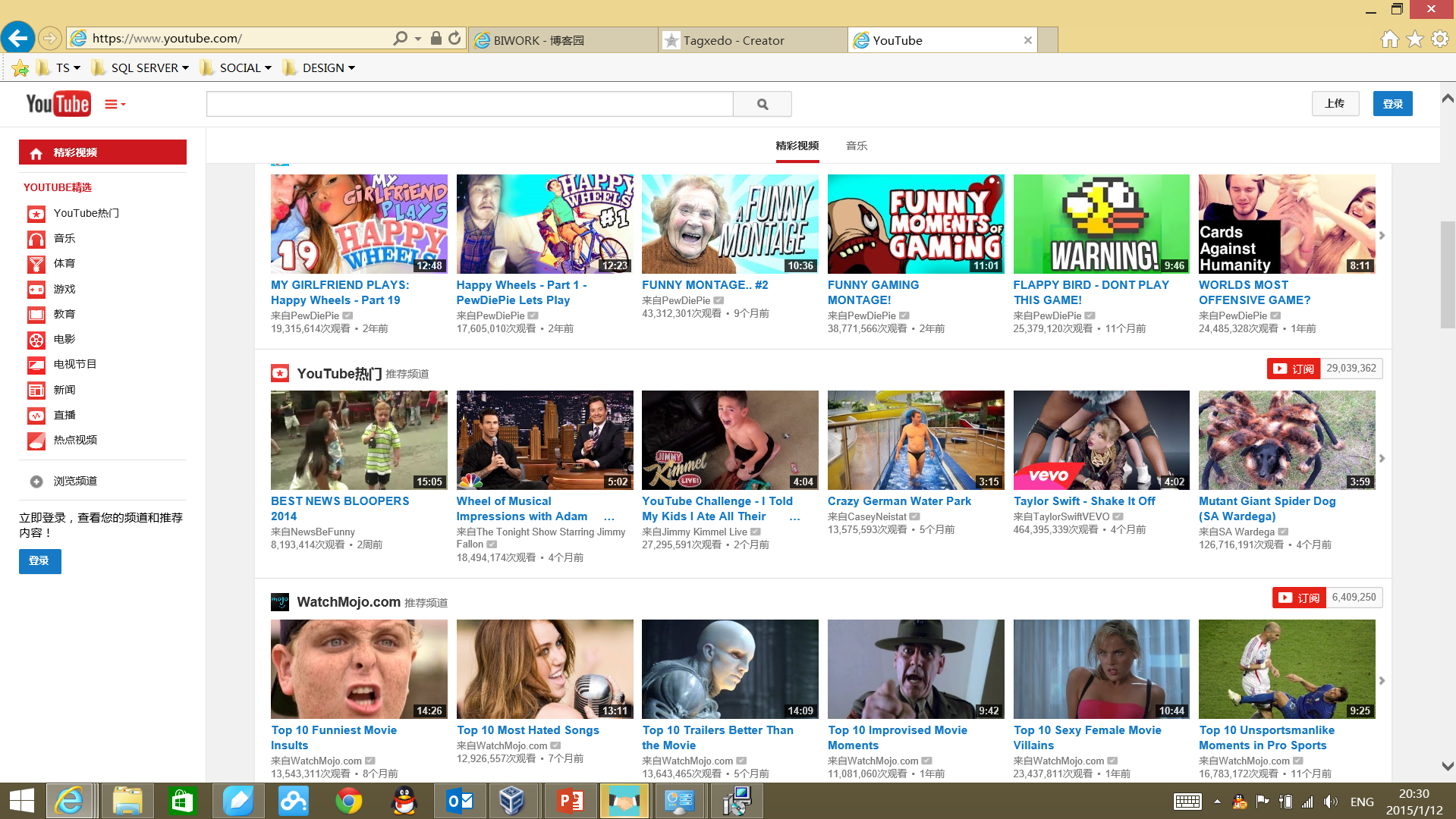Expand the SOCIAL favorites folder
The image size is (1456, 819).
pyautogui.click(x=236, y=68)
